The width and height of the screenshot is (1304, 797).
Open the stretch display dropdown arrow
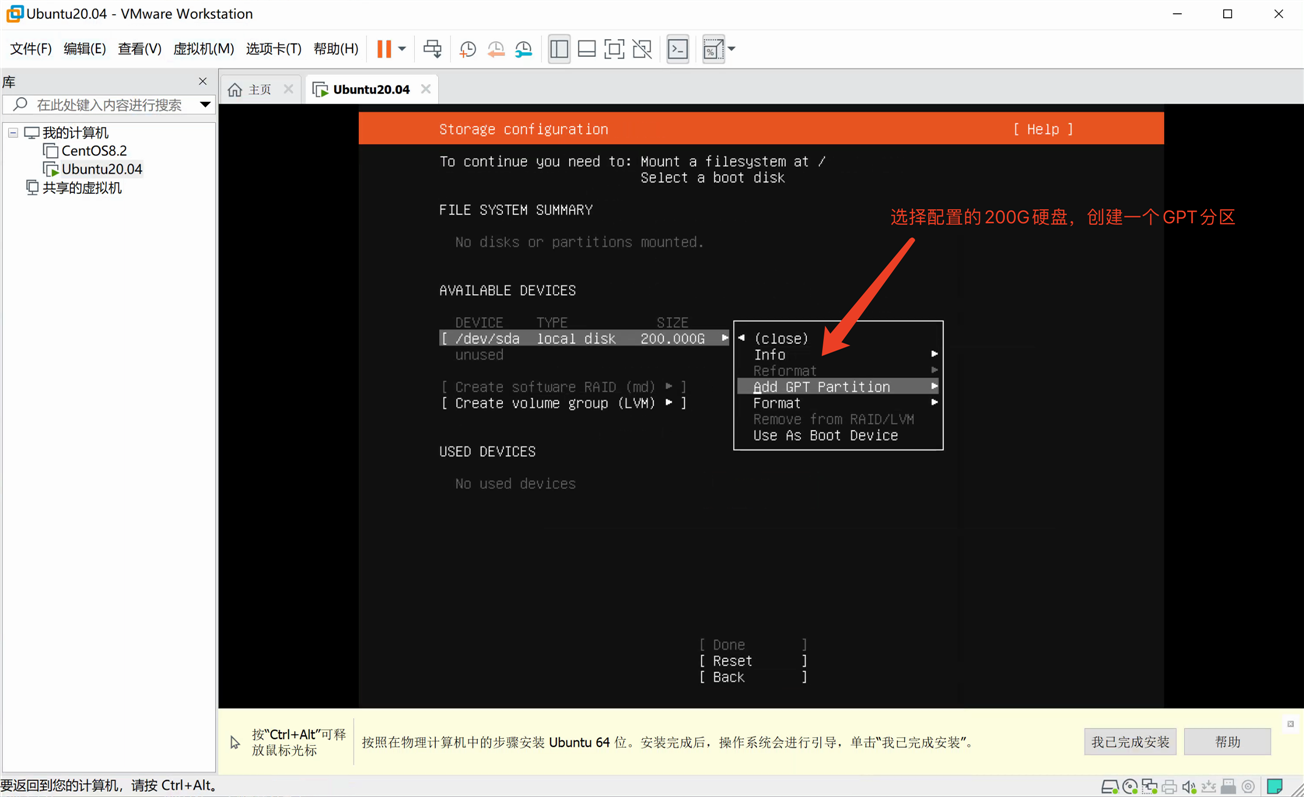[732, 49]
